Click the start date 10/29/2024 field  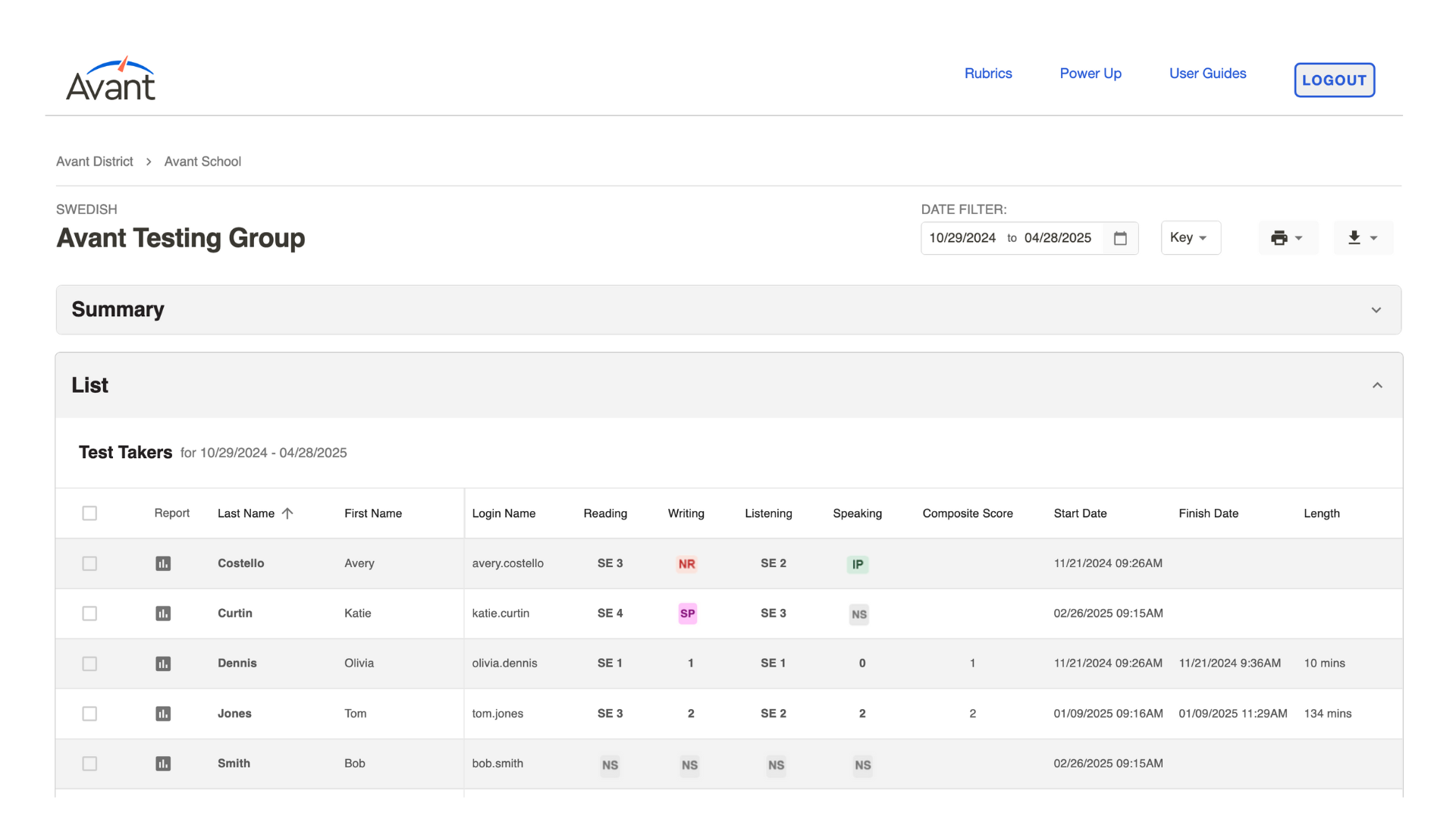pyautogui.click(x=962, y=238)
